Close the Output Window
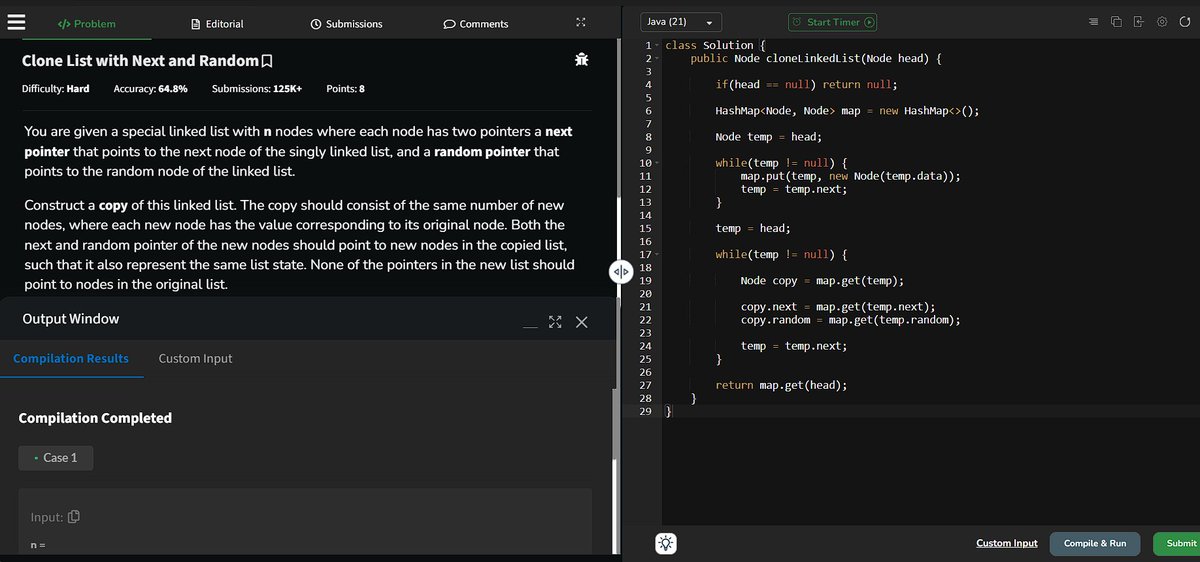This screenshot has width=1200, height=562. pos(582,322)
